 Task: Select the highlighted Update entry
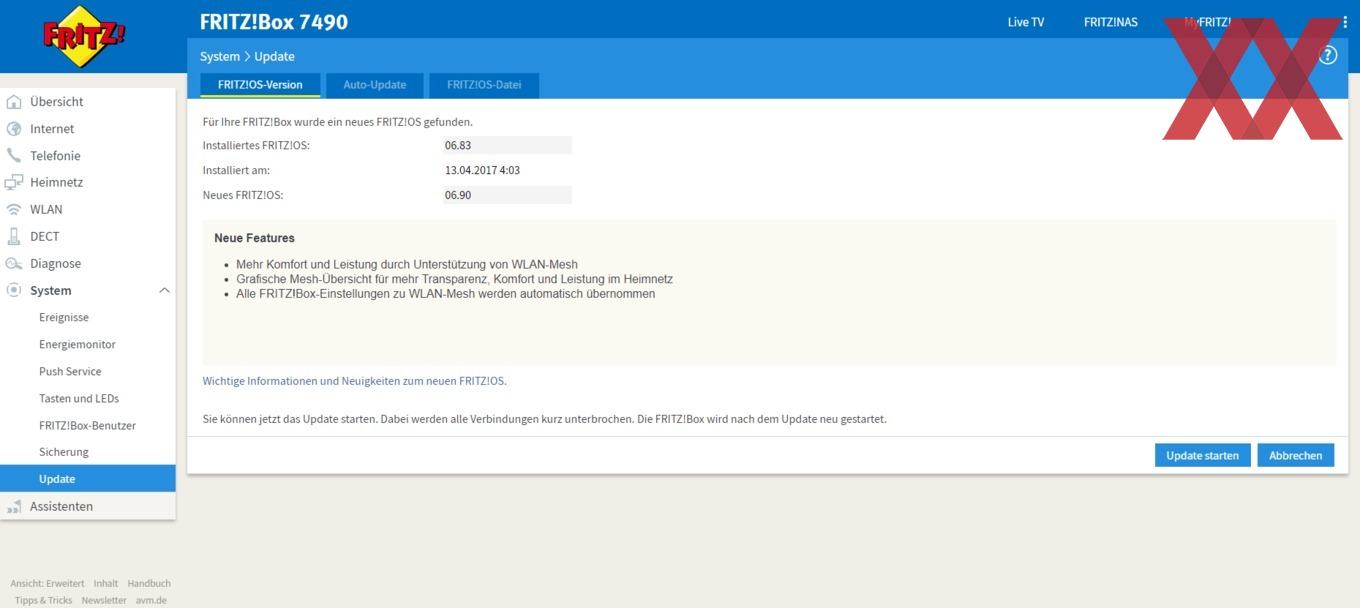[x=88, y=479]
